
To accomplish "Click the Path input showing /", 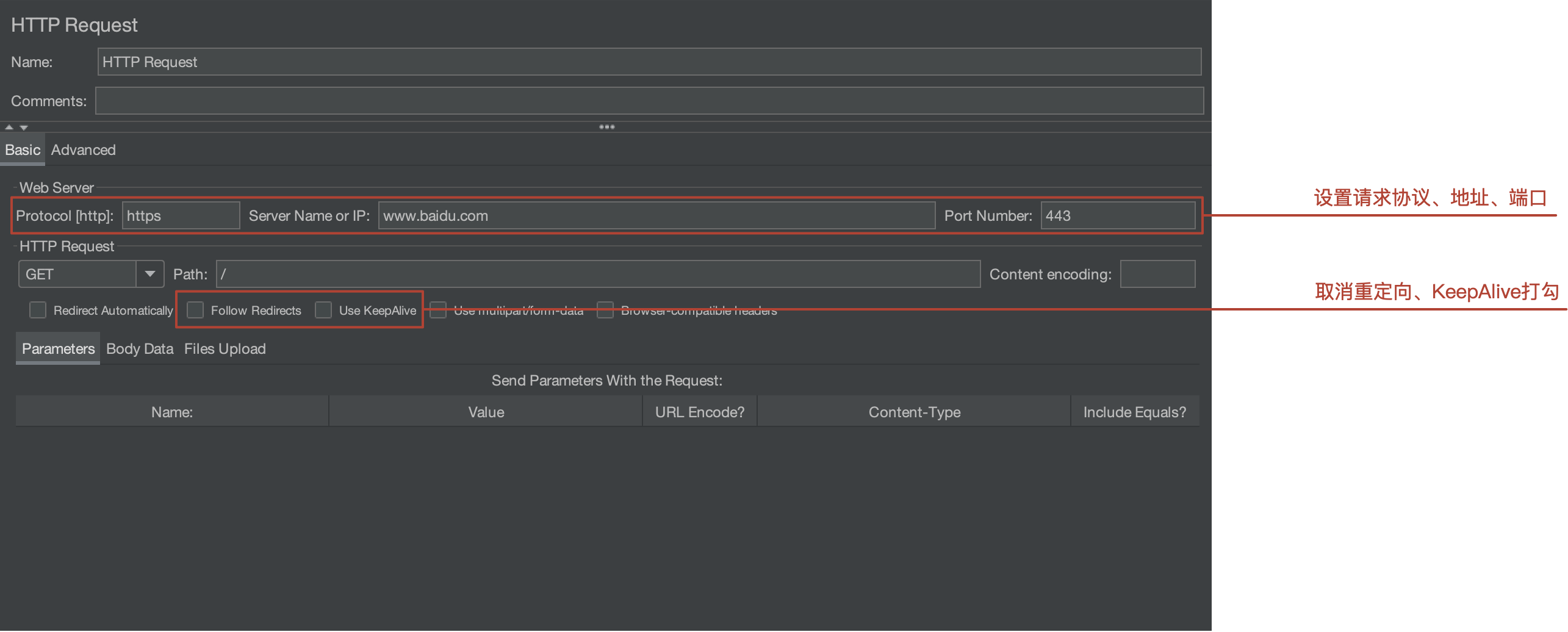I will coord(598,274).
